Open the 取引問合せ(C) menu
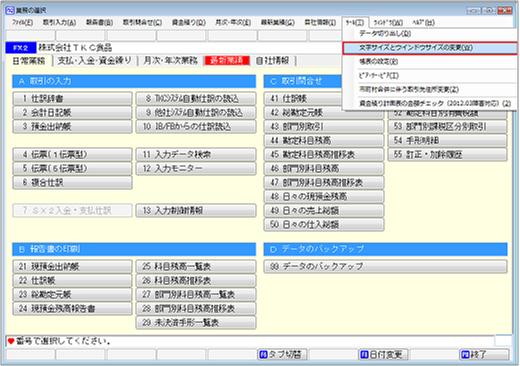The image size is (520, 366). click(142, 23)
